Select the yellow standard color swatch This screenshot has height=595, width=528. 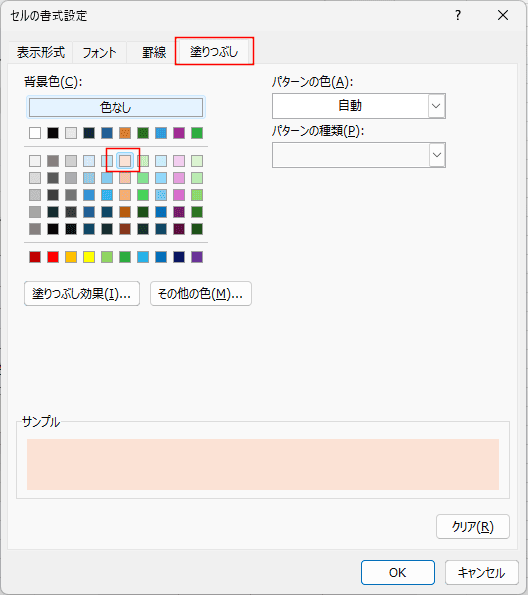89,257
